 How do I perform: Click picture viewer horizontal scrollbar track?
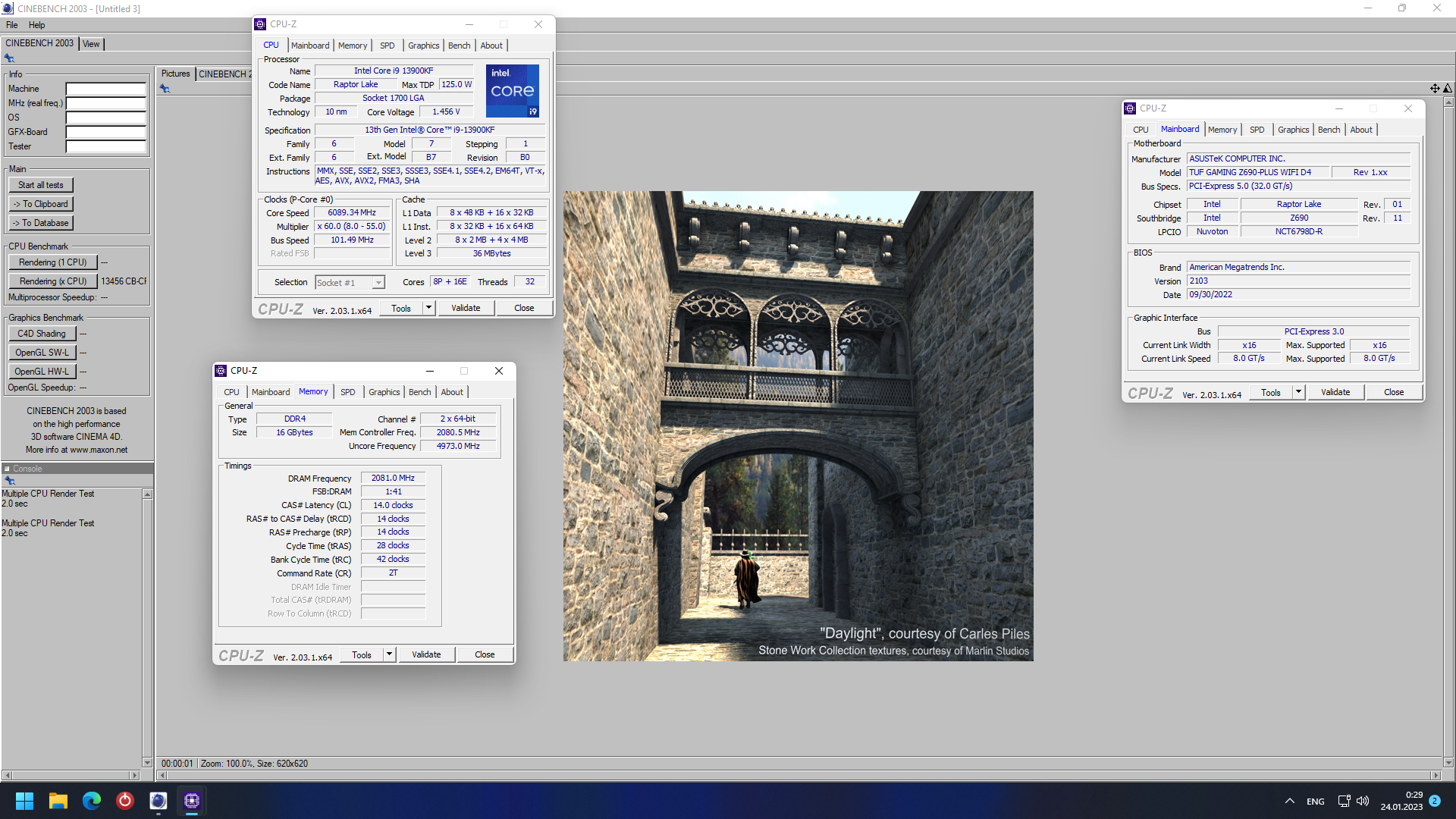pos(799,775)
